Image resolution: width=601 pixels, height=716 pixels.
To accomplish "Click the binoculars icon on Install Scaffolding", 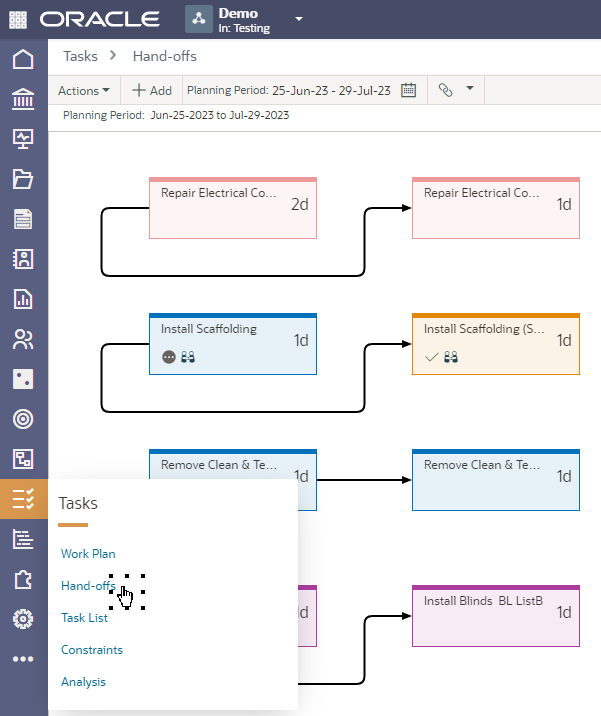I will pos(187,356).
